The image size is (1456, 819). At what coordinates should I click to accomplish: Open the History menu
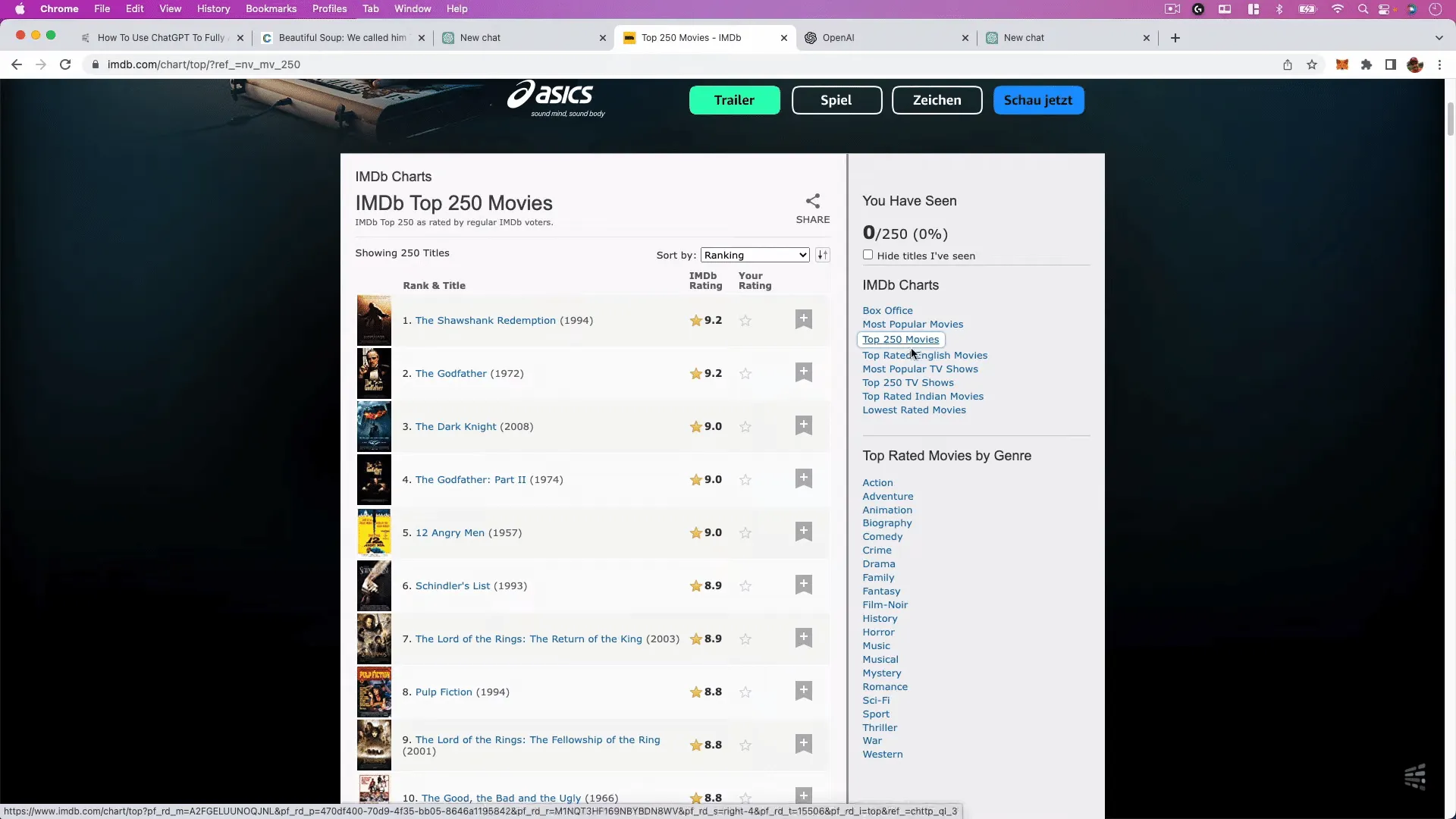coord(213,8)
